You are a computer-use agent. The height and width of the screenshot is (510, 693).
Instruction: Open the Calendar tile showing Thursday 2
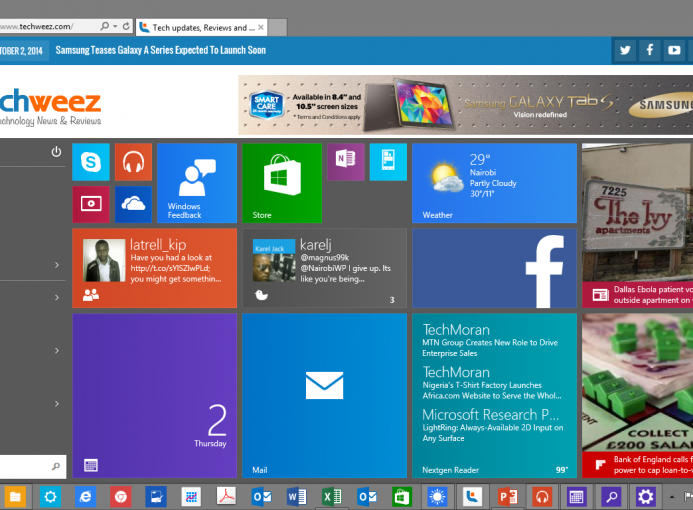click(x=154, y=395)
